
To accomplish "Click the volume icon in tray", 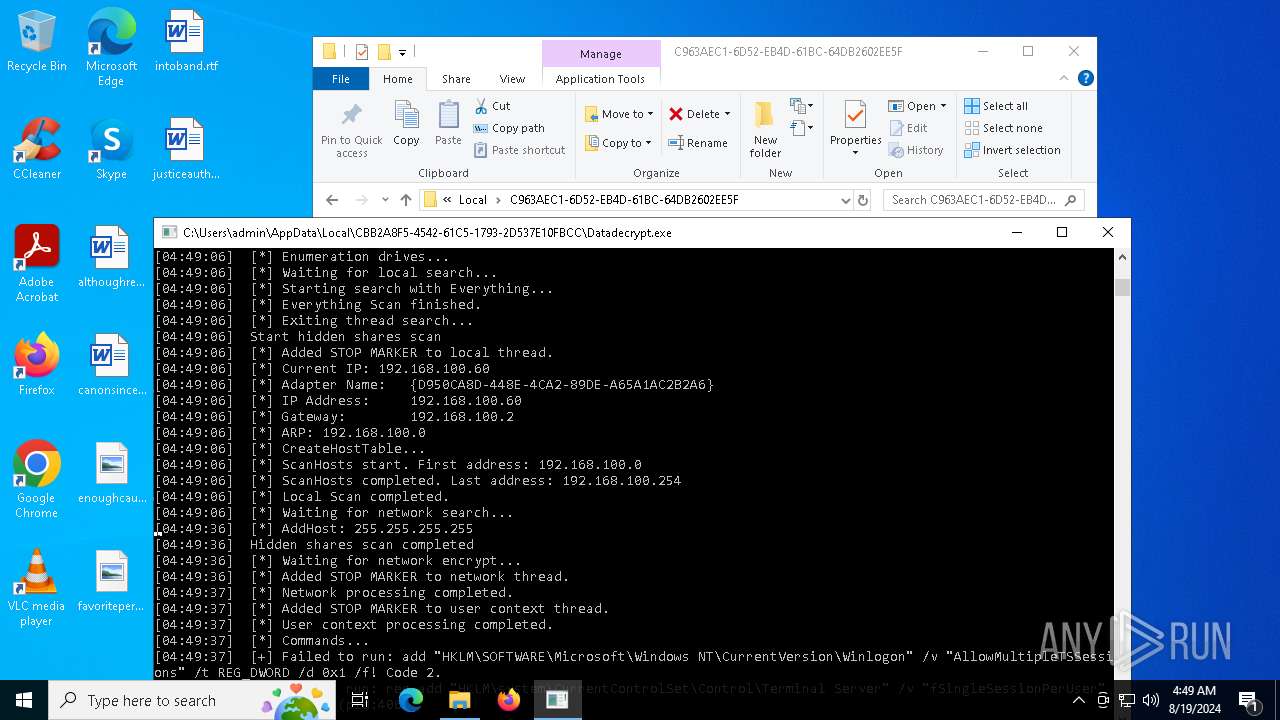I will 1150,700.
